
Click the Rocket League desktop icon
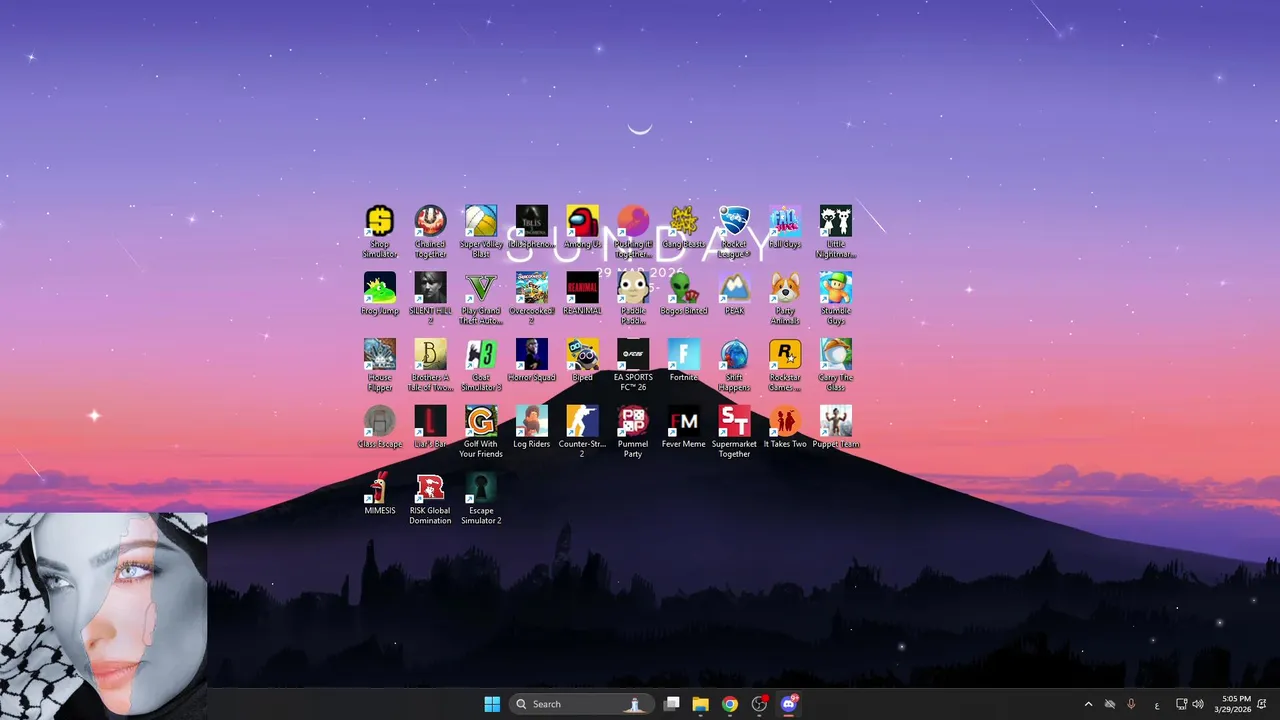(734, 232)
